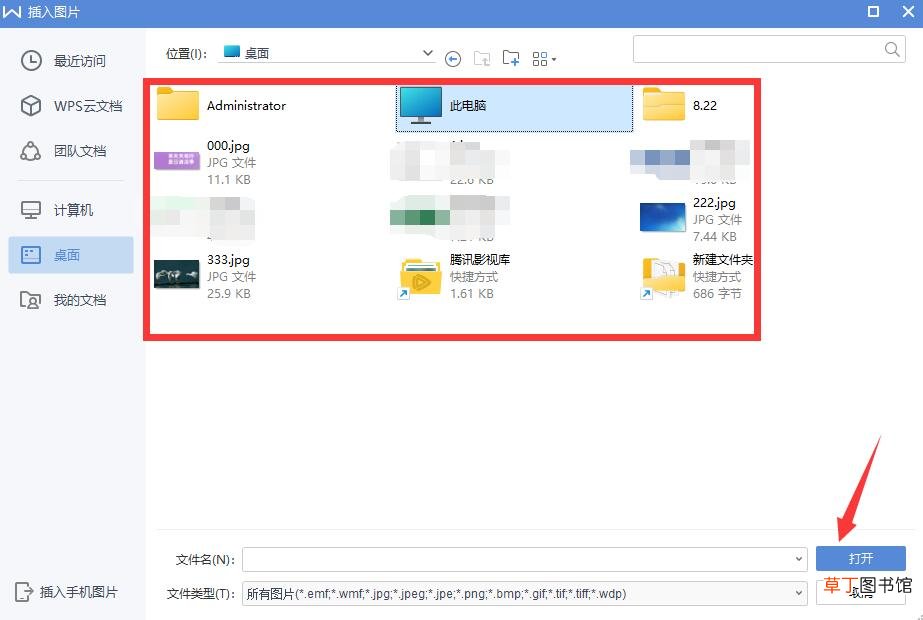The height and width of the screenshot is (620, 923).
Task: Maximize the 插入图片 dialog window
Action: [x=874, y=12]
